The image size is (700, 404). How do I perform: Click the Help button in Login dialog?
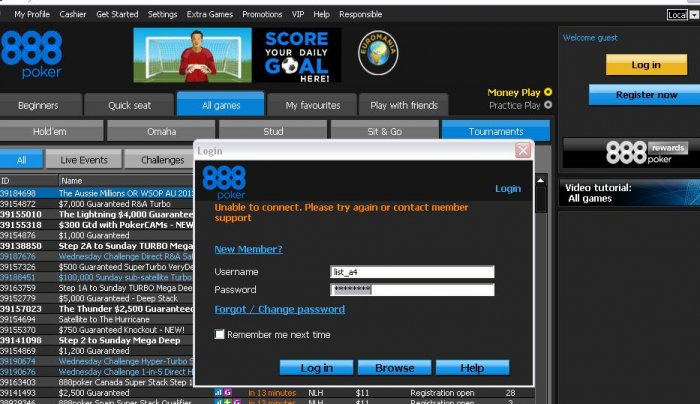(x=472, y=367)
